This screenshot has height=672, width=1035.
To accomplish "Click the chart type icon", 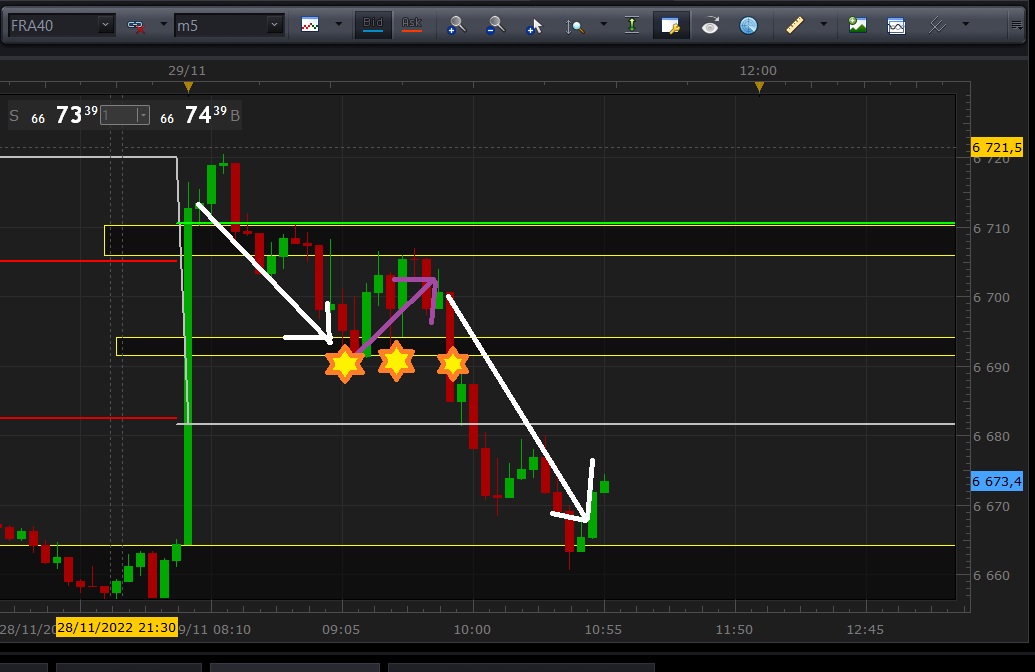I will point(310,25).
